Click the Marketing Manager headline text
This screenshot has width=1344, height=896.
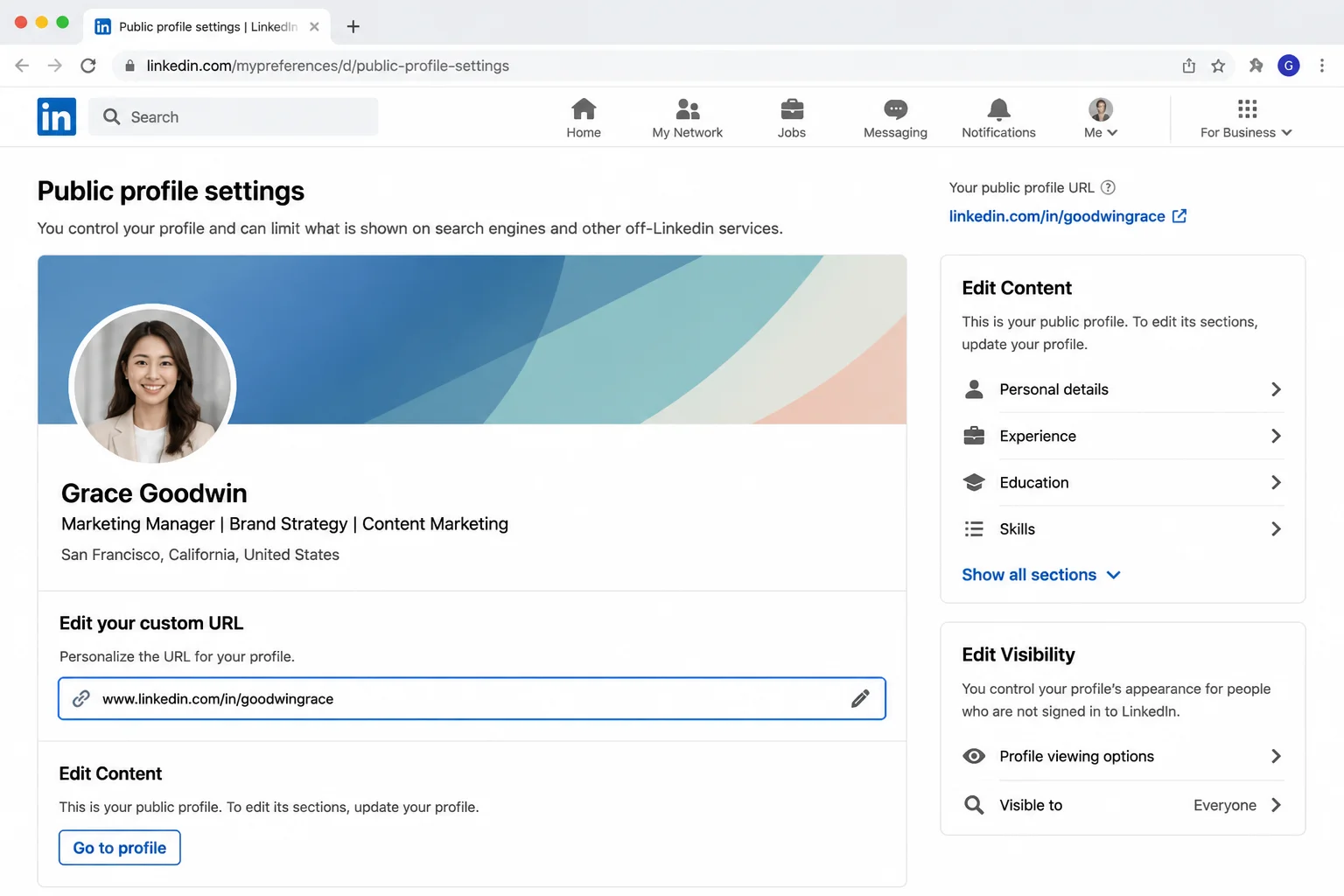coord(284,523)
